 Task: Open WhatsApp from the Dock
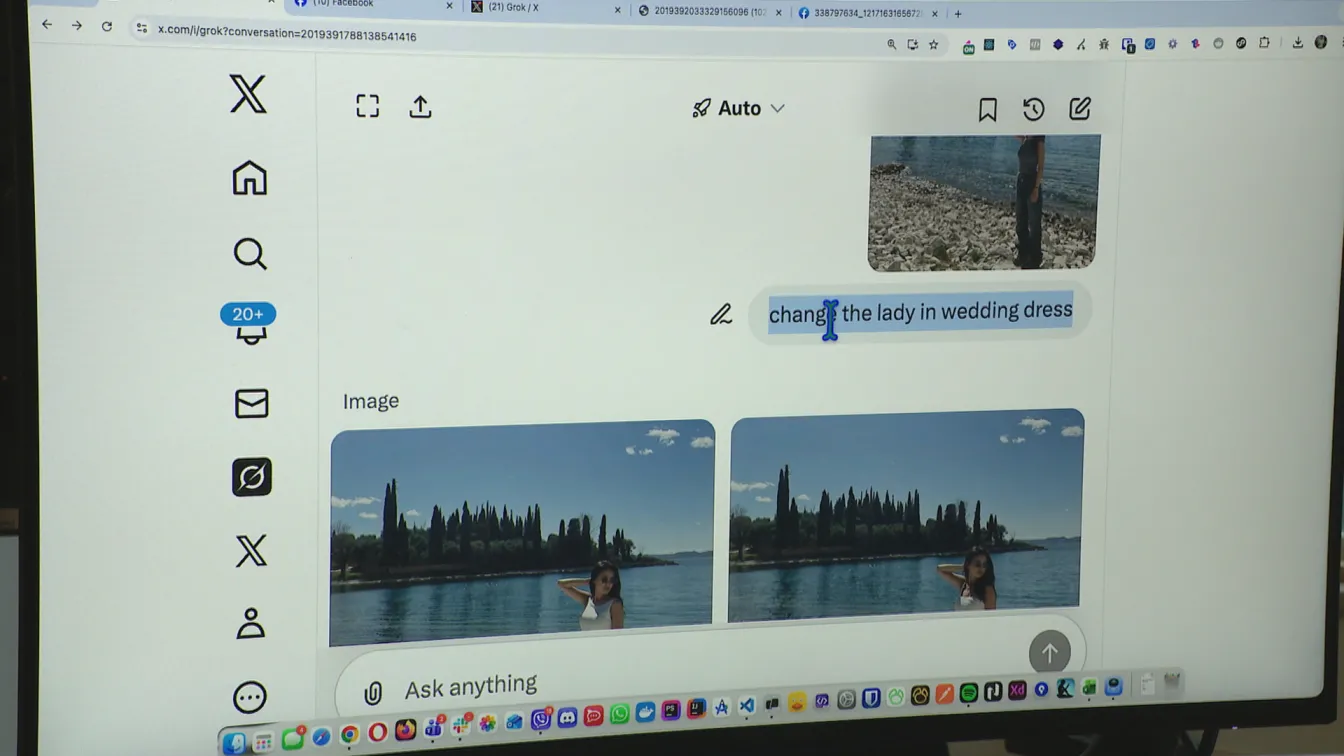(x=620, y=713)
